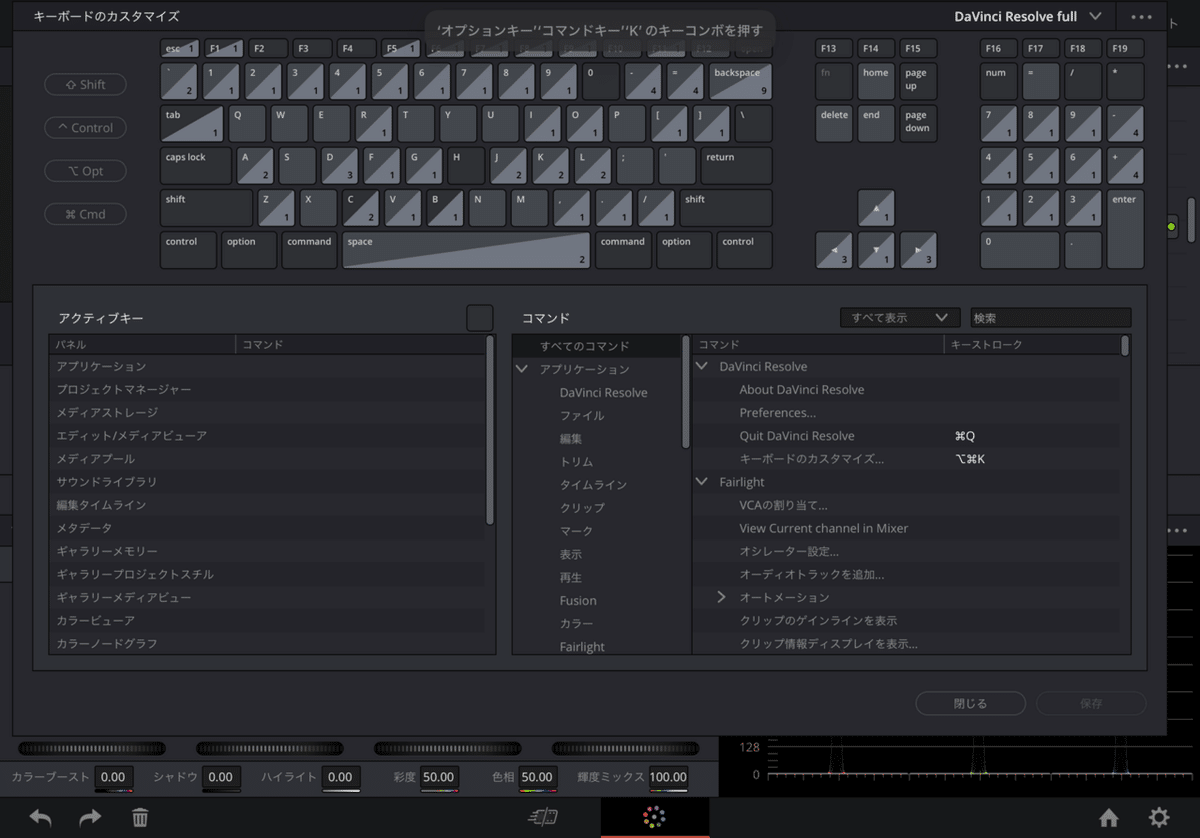This screenshot has width=1200, height=838.
Task: Click the active keys list scrollbar
Action: [x=490, y=430]
